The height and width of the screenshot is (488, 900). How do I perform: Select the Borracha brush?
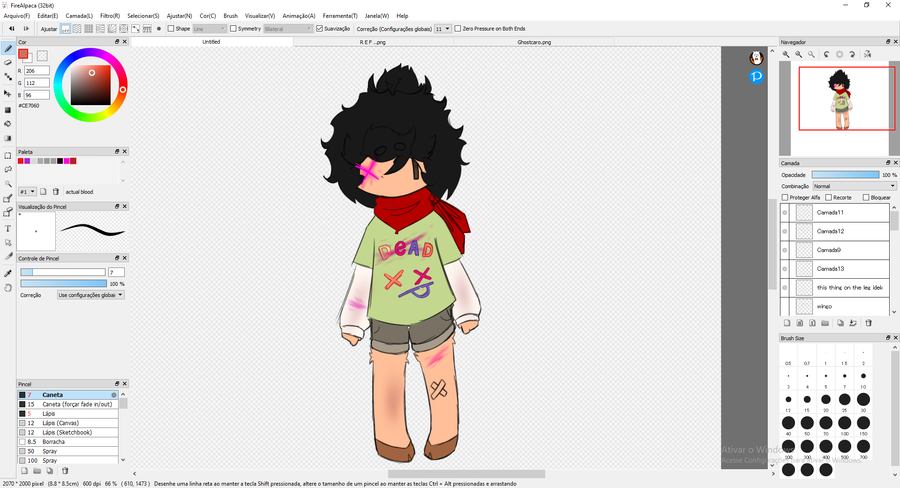(68, 442)
